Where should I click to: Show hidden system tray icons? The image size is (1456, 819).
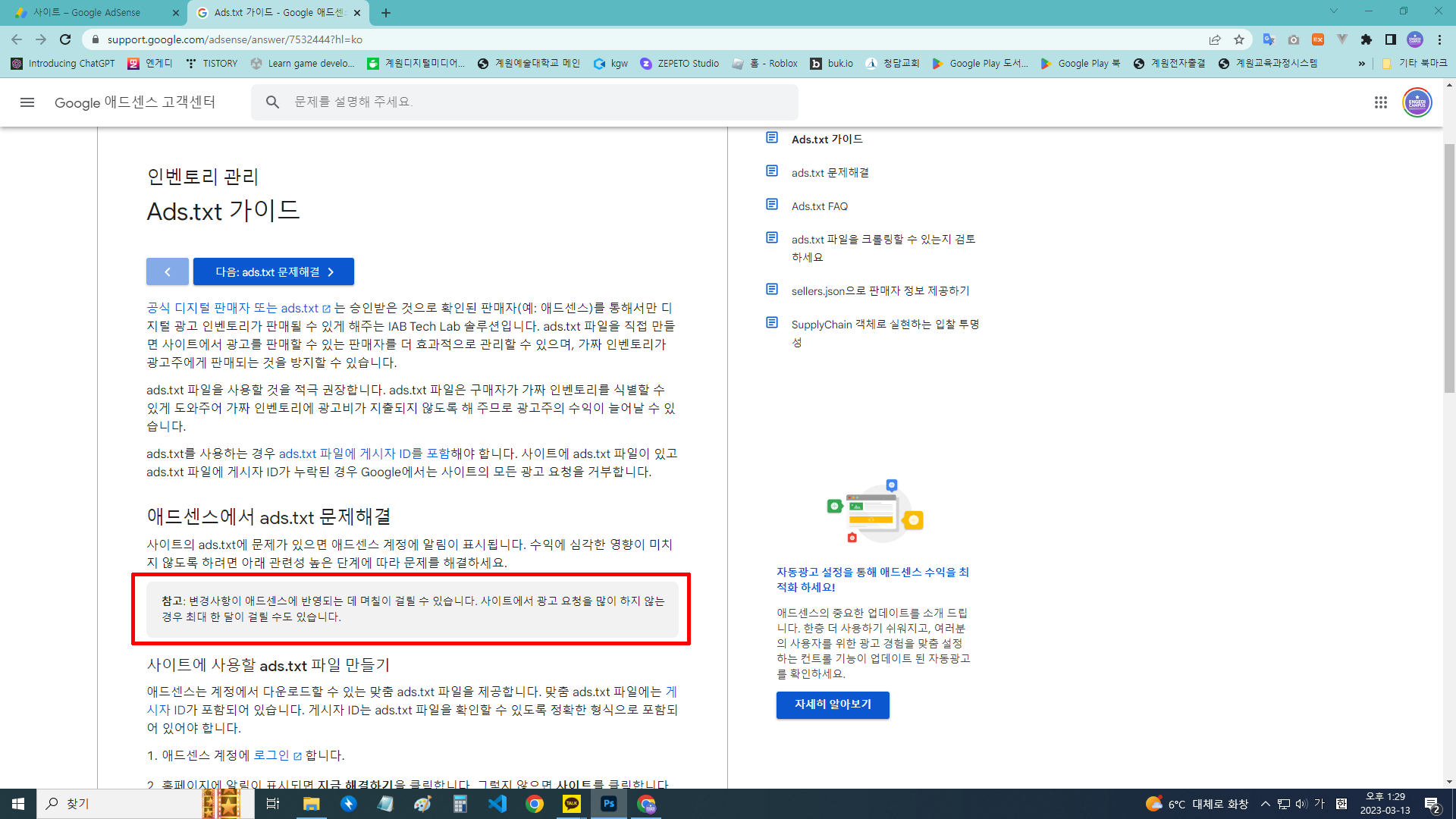1265,804
